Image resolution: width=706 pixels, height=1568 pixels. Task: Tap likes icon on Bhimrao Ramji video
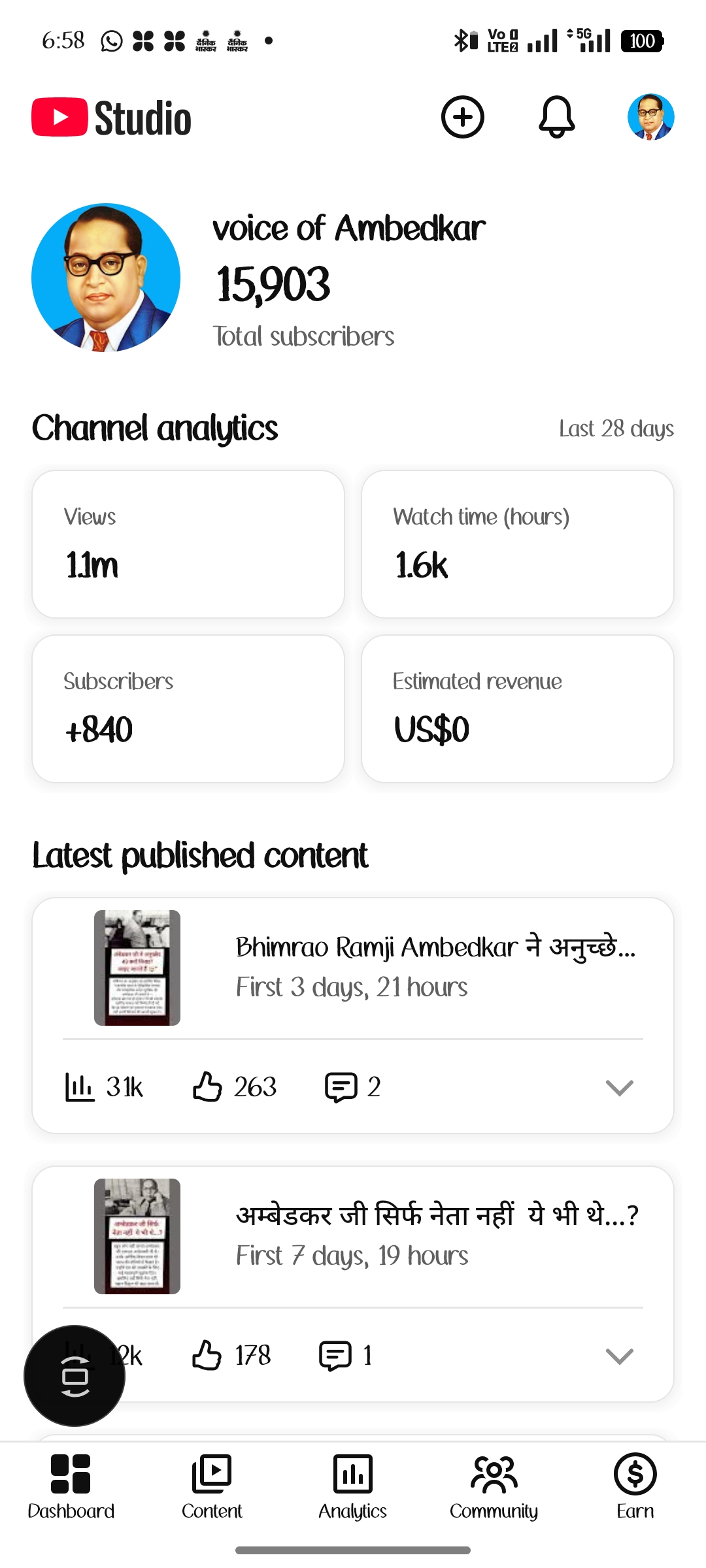coord(207,1087)
